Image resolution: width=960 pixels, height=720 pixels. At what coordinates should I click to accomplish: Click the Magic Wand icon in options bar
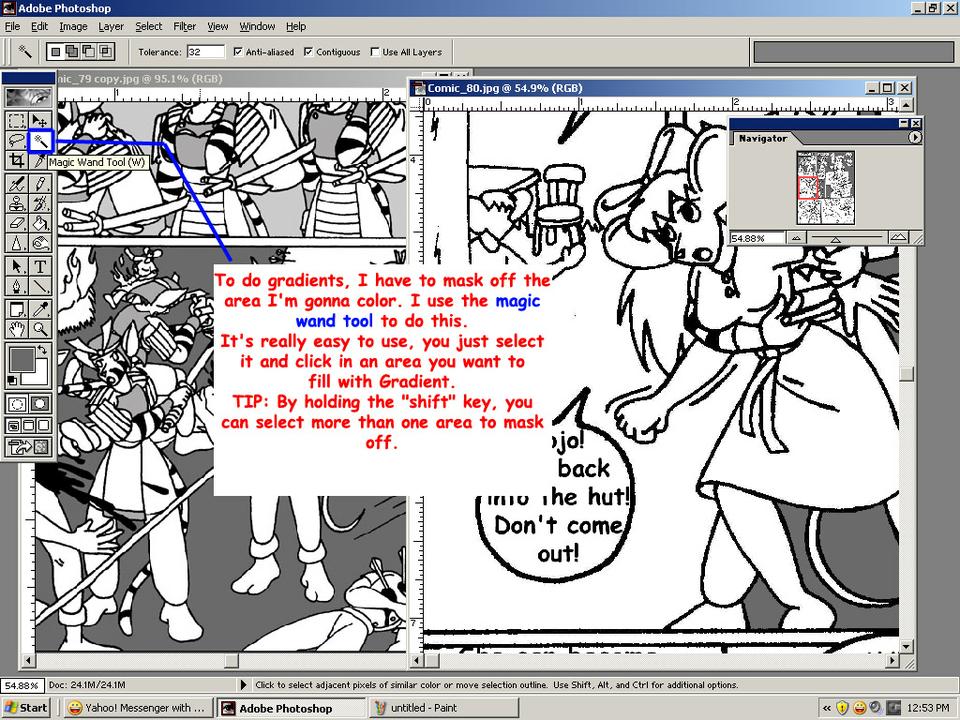(24, 51)
